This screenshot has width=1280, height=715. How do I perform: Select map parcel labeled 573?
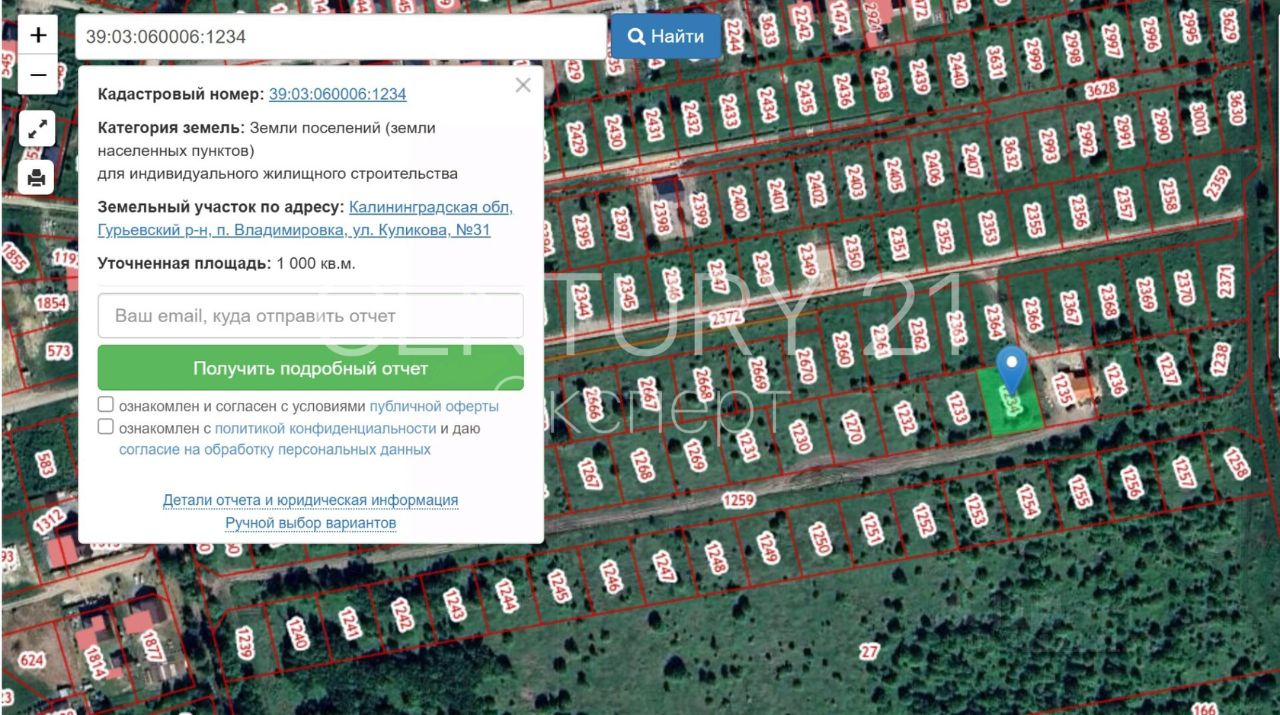click(x=59, y=351)
